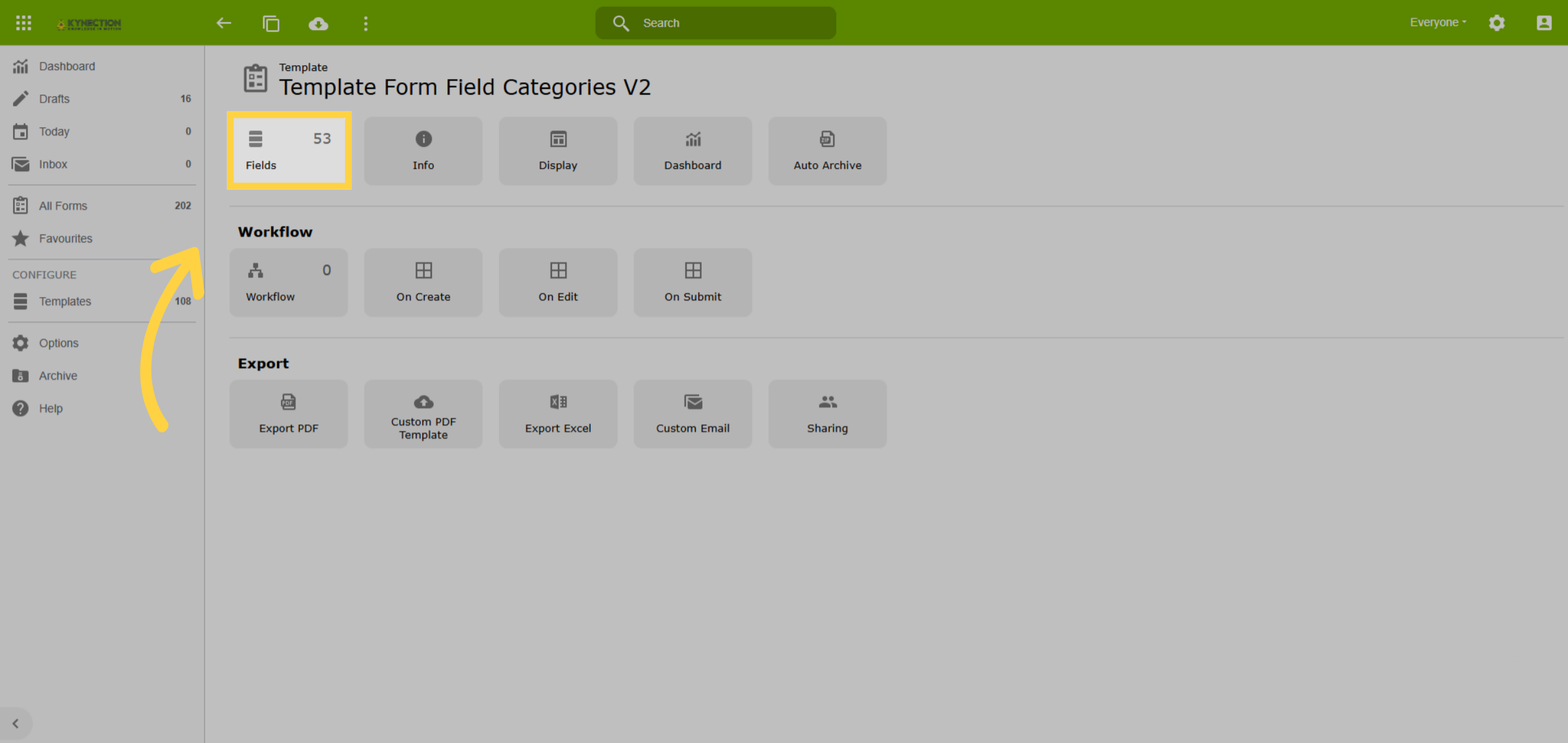Open Help in the sidebar
1568x743 pixels.
pos(102,408)
